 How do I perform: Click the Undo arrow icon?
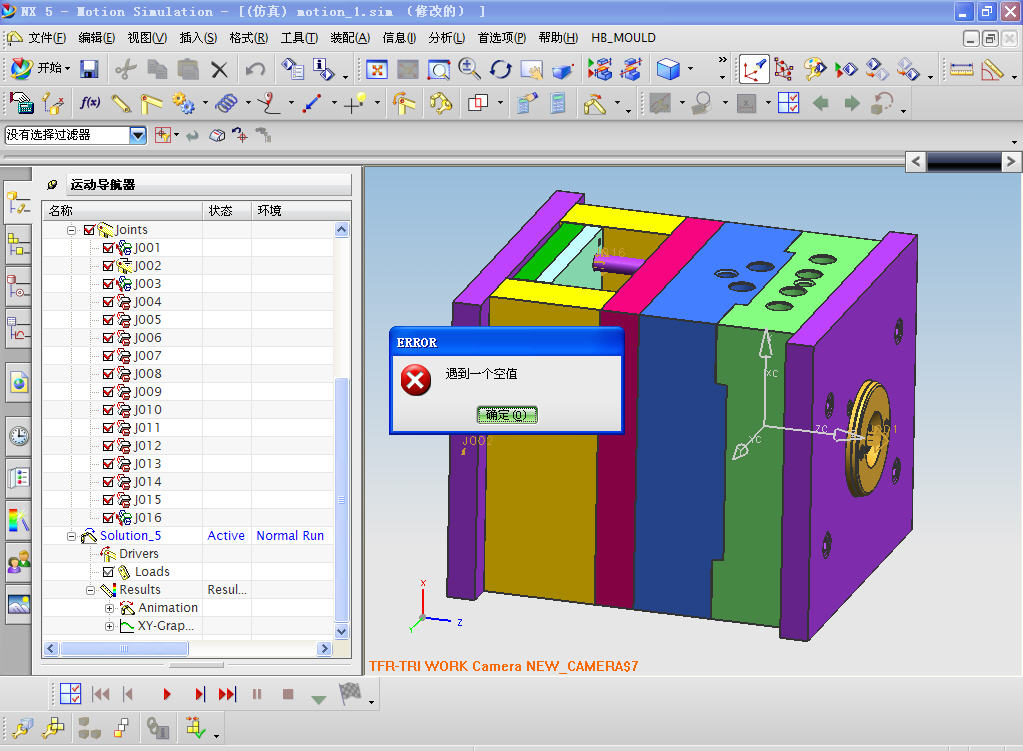(255, 69)
